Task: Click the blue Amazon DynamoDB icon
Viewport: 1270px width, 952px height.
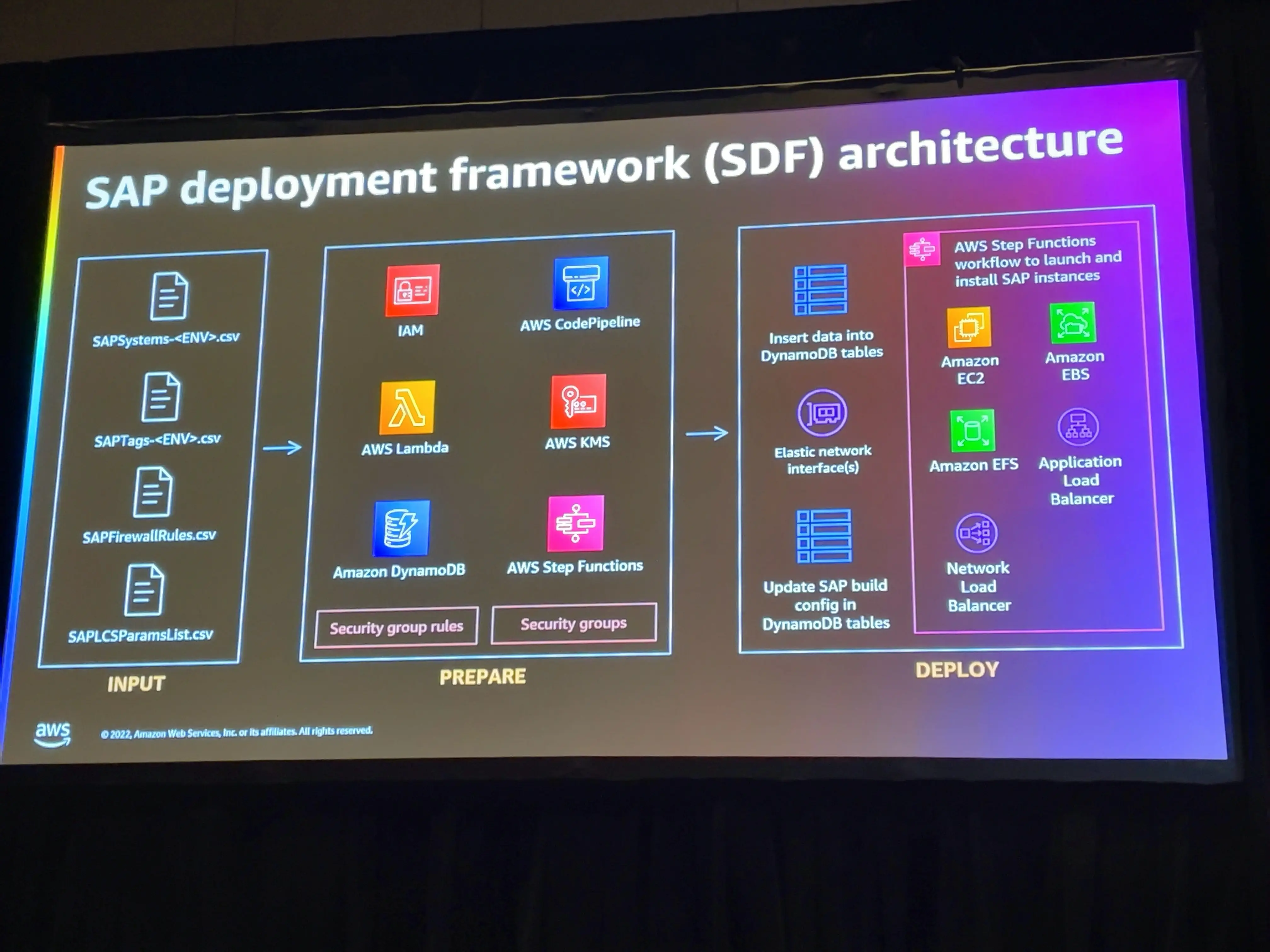Action: click(401, 528)
